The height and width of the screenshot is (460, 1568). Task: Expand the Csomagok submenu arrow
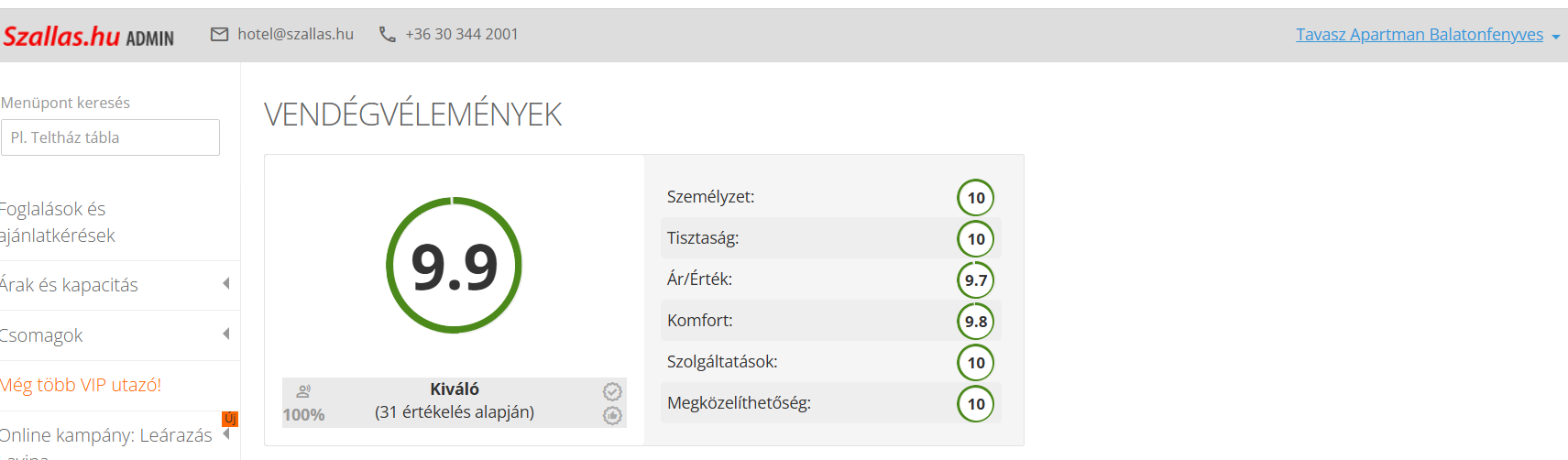[x=226, y=334]
